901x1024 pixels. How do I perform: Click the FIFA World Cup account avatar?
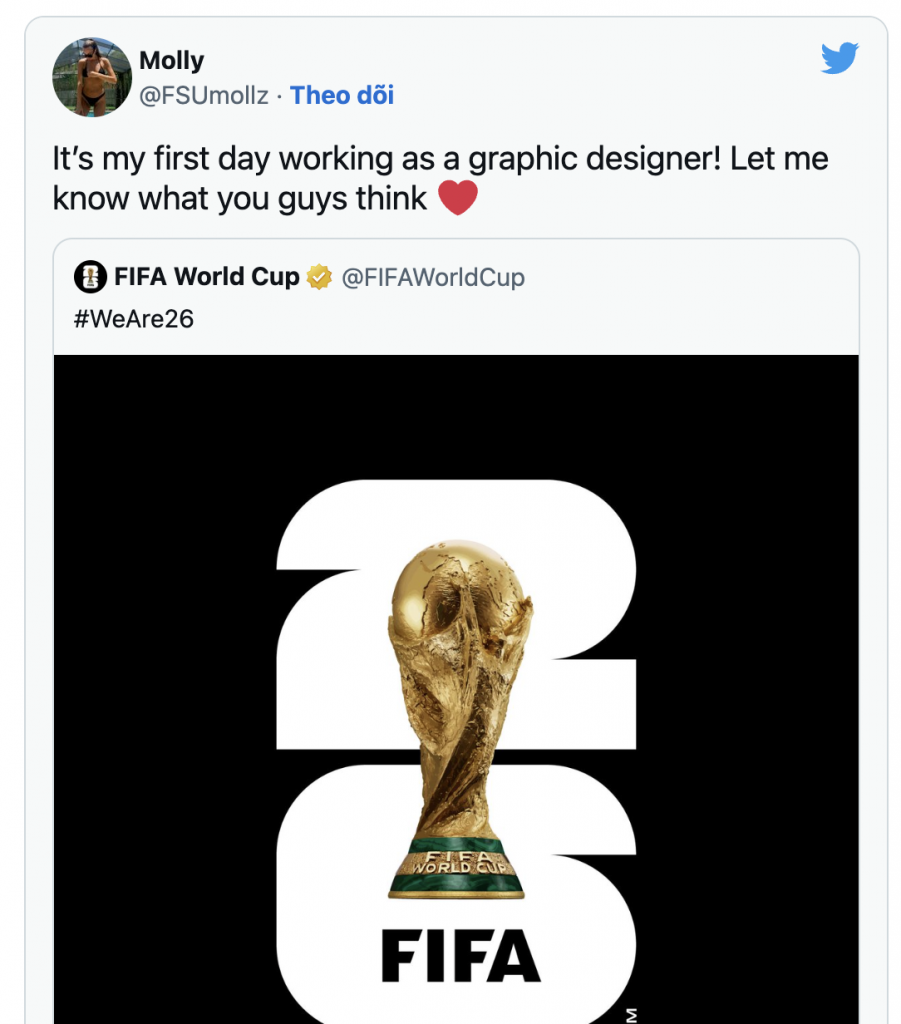click(92, 277)
